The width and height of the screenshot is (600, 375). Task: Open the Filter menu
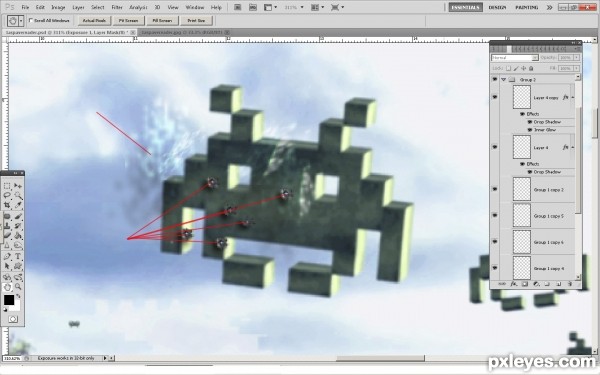tap(117, 7)
